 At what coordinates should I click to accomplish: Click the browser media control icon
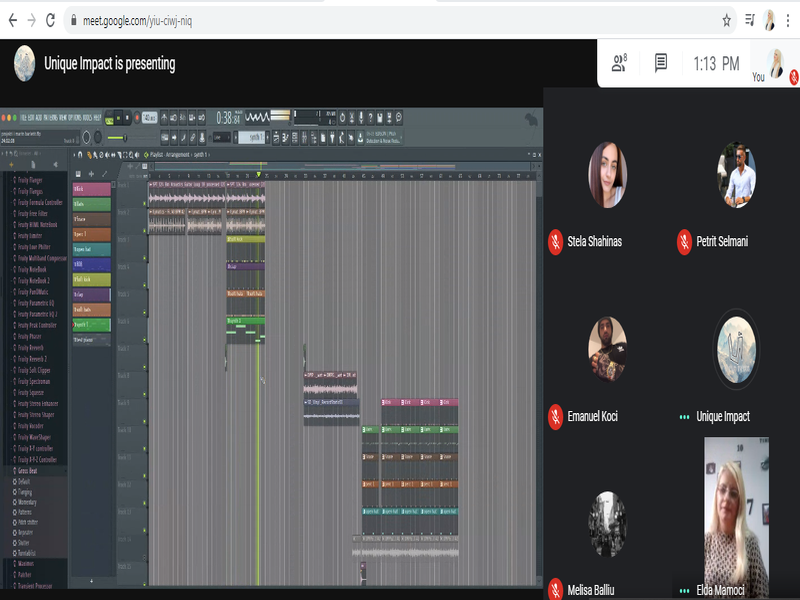tap(750, 20)
